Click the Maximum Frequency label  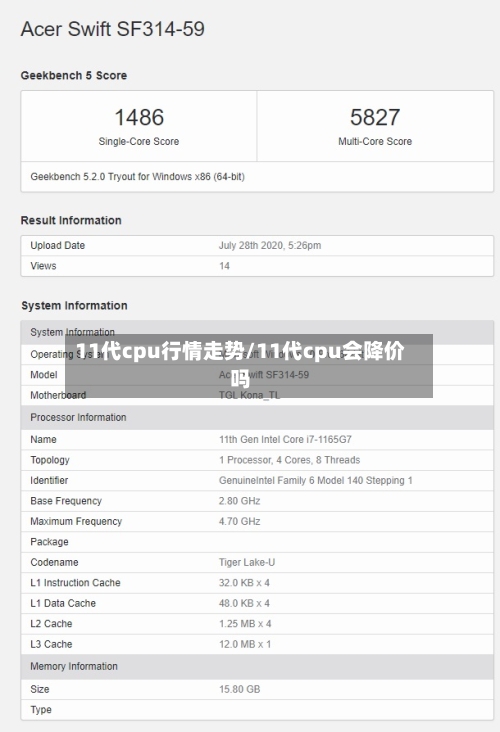[76, 521]
